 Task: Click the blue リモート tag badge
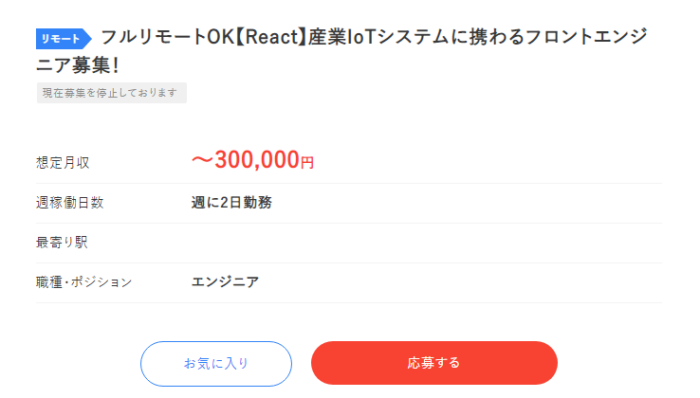63,39
